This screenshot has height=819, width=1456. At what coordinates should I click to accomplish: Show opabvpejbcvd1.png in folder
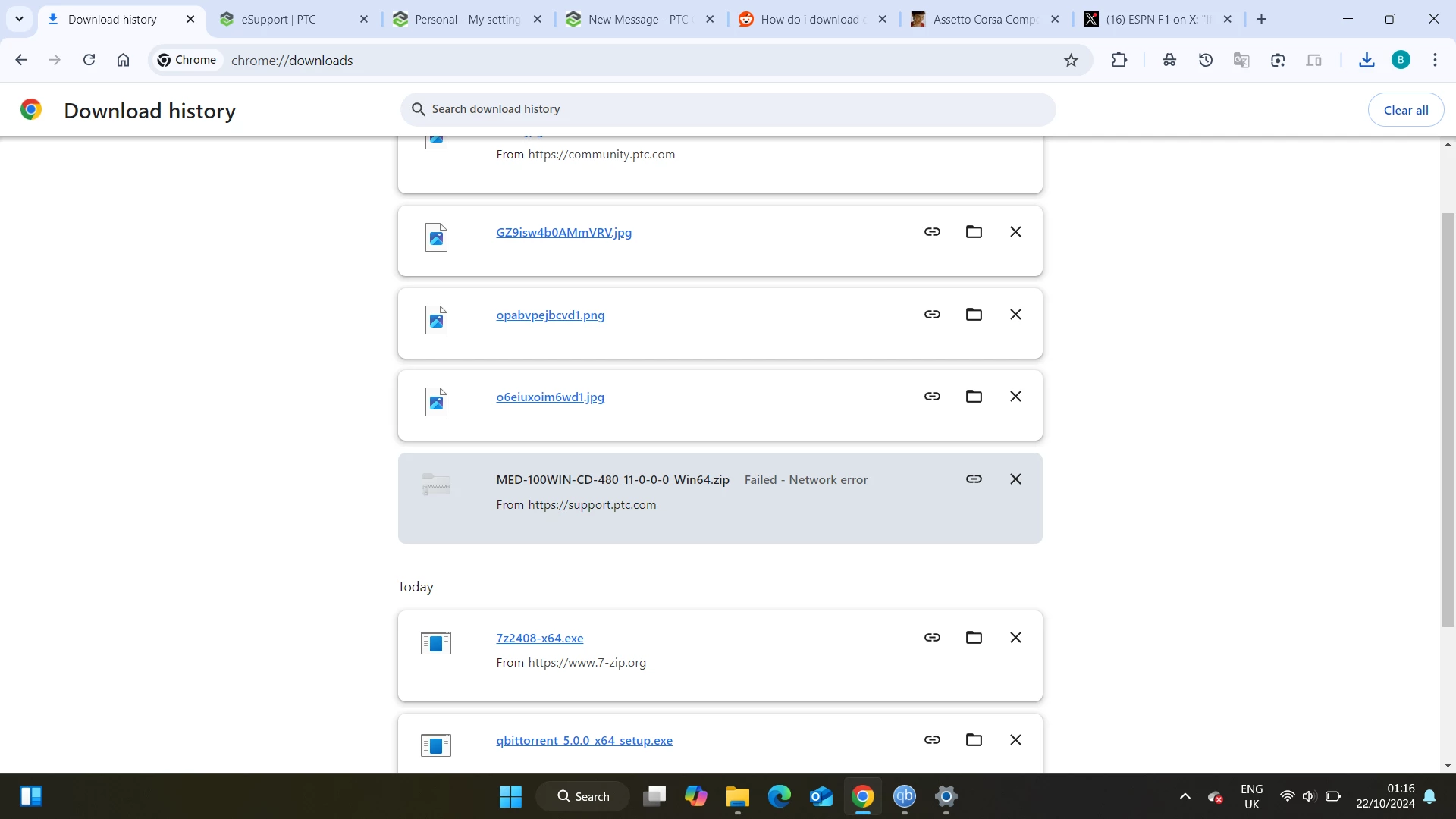[974, 315]
